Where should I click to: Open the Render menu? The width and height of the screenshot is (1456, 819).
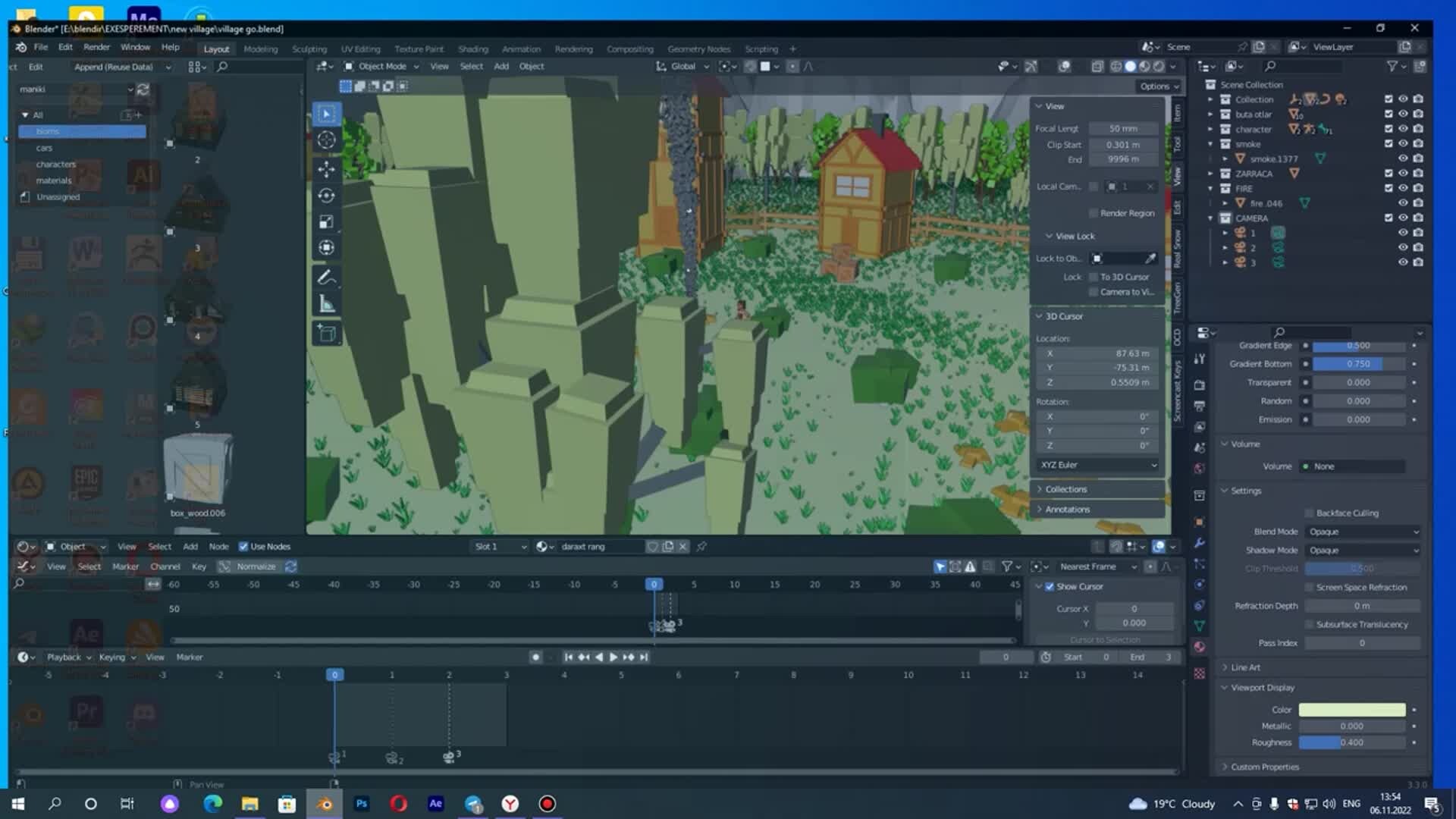point(96,47)
